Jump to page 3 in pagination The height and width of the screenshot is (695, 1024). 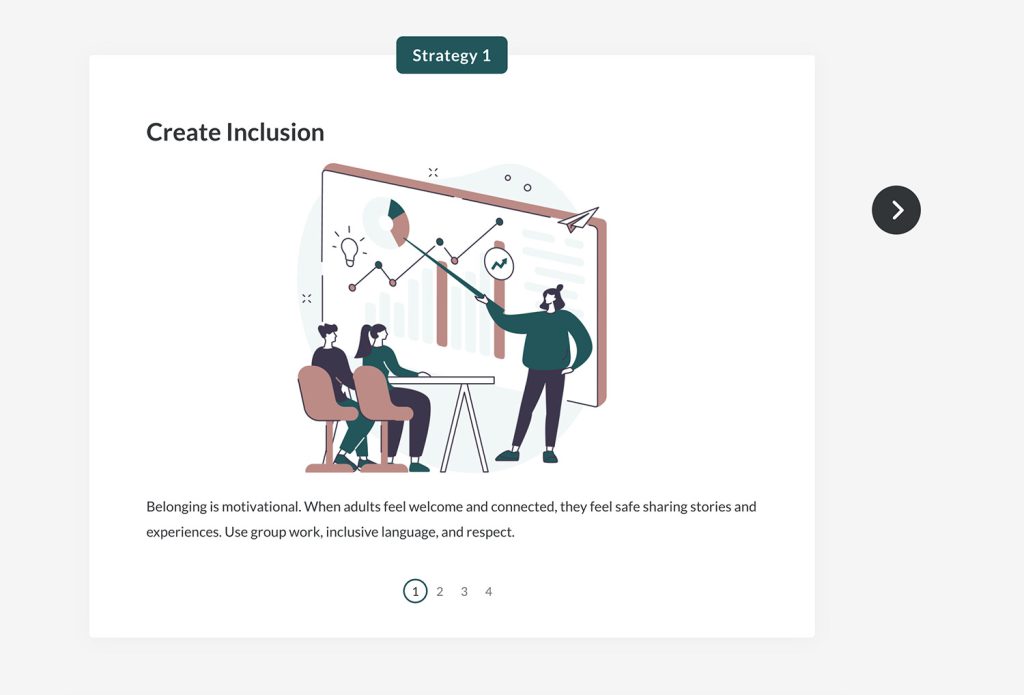(464, 592)
